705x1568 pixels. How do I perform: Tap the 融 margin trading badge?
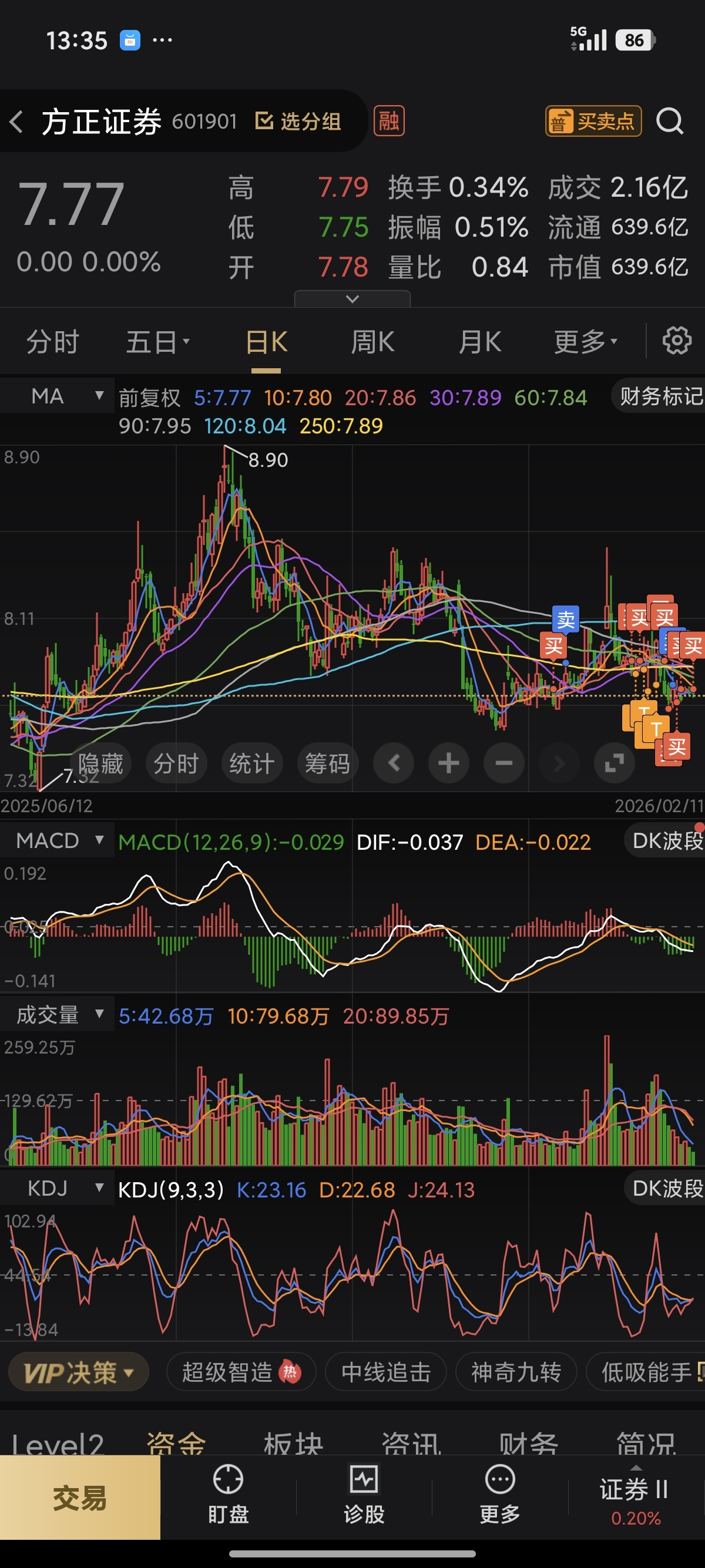[x=389, y=121]
